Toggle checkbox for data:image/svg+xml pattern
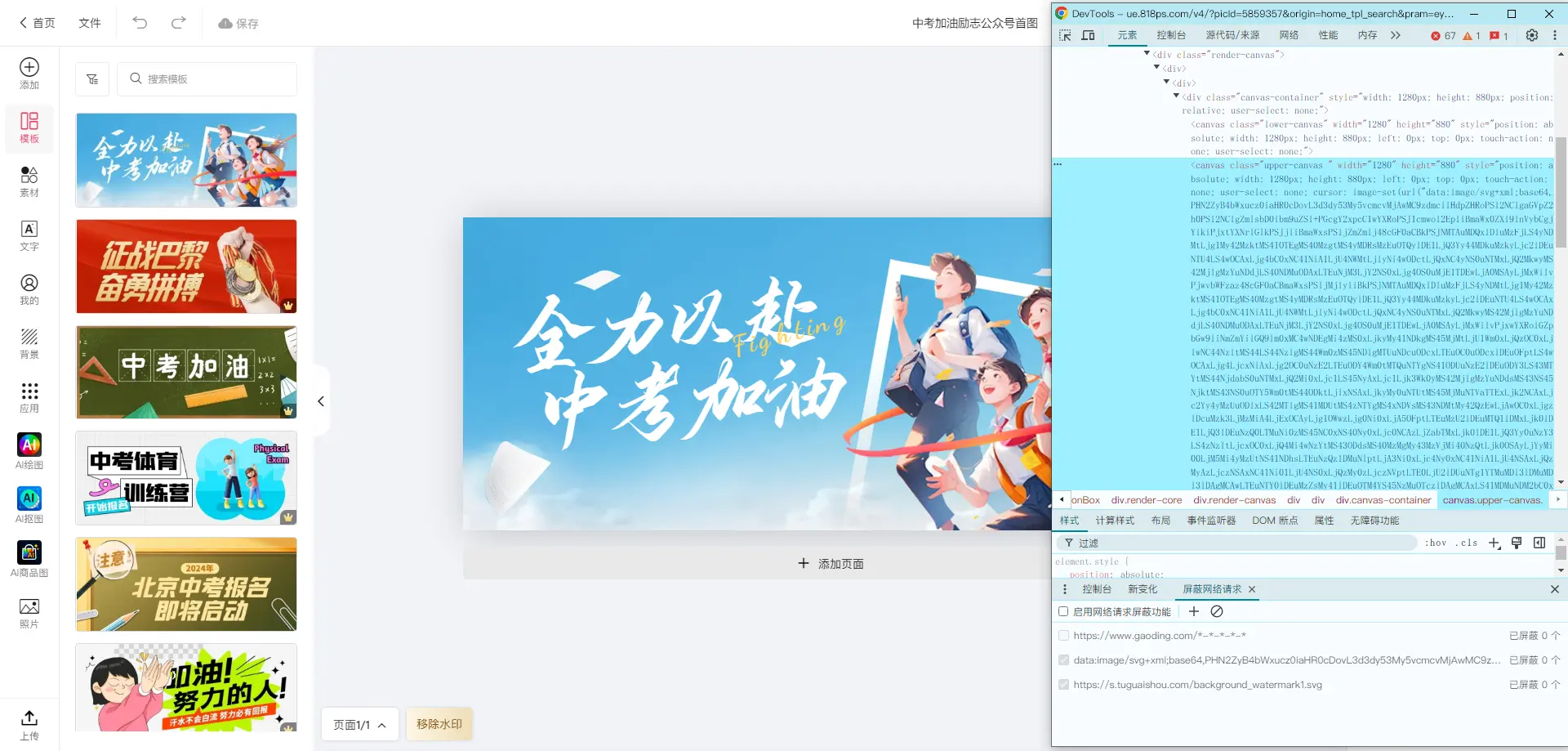Screen dimensions: 1568x751 1063,659
